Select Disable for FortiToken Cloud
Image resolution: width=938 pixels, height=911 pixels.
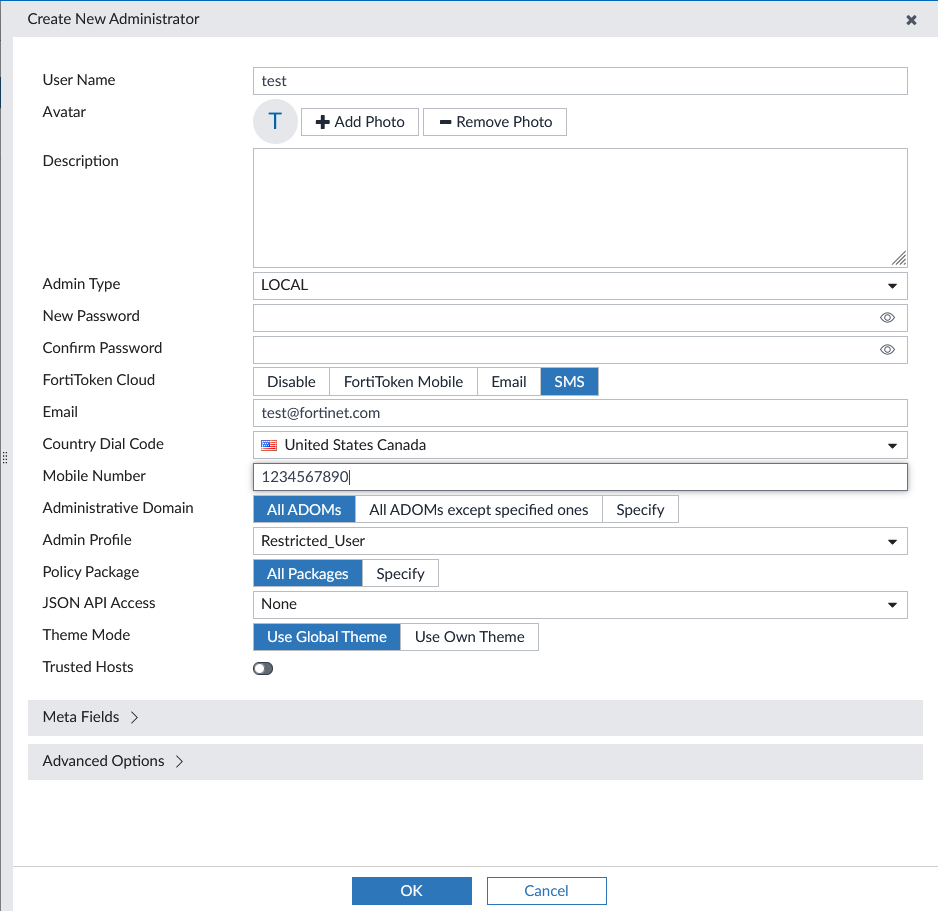pos(291,382)
